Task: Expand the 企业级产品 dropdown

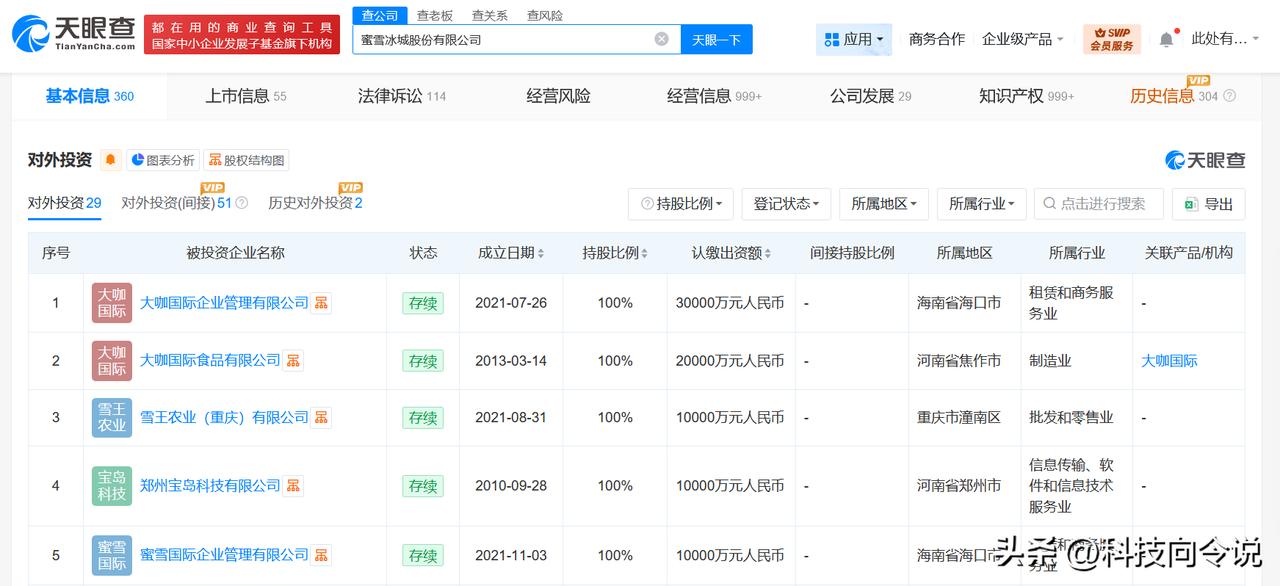Action: (x=1023, y=39)
